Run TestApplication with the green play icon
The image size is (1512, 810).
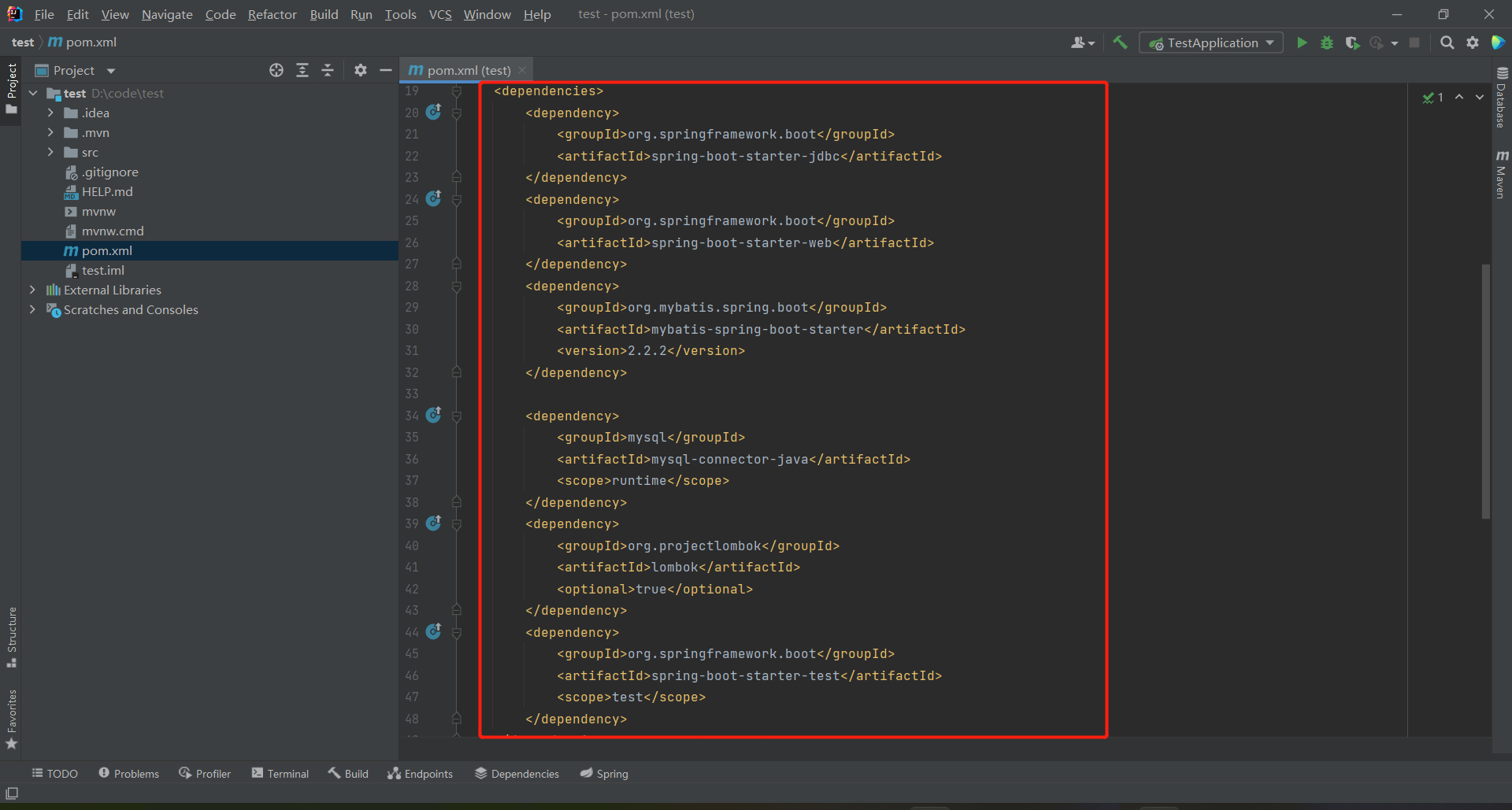(x=1302, y=43)
